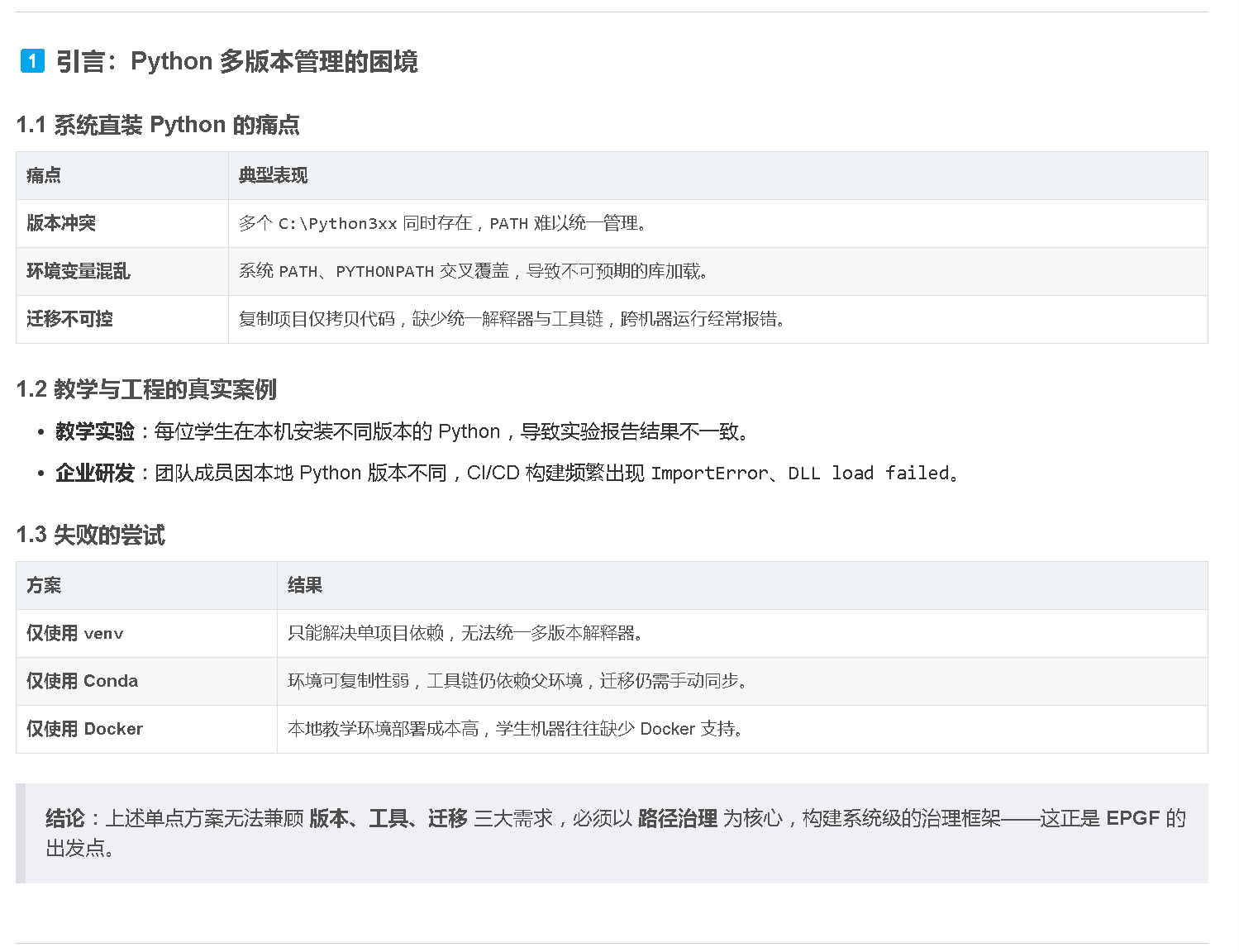This screenshot has width=1239, height=952.
Task: Click heading '1.2 教学与工程的真实案例'
Action: pyautogui.click(x=146, y=389)
